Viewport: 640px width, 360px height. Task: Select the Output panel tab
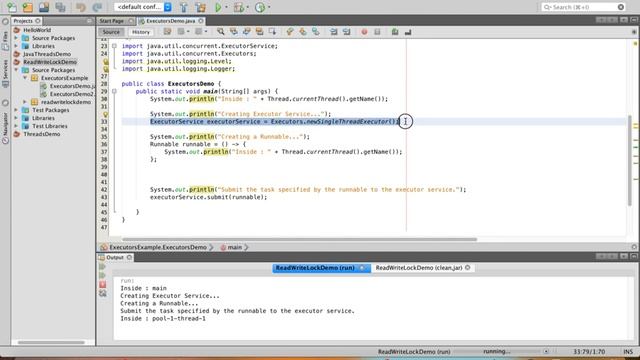(x=115, y=258)
